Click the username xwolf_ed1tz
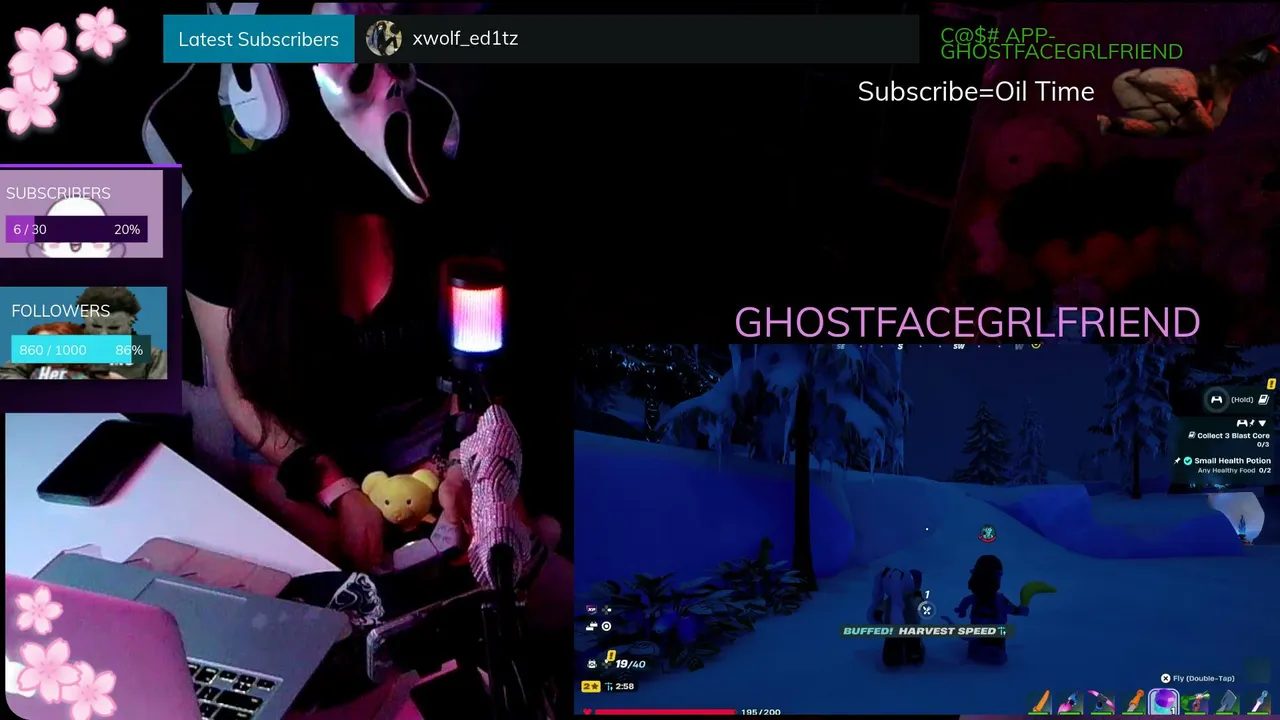Screen dimensions: 1280x720 (x=465, y=38)
